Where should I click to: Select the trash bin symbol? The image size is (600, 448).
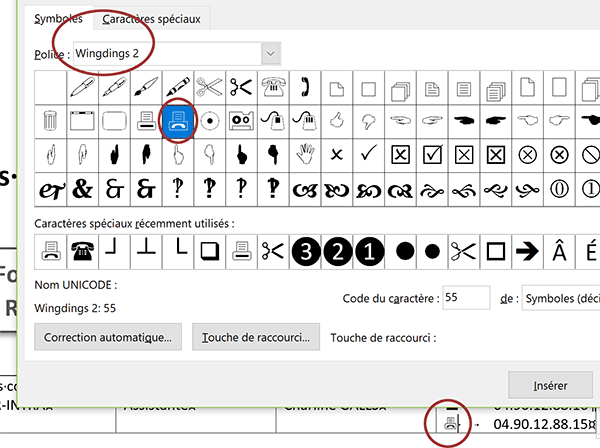(50, 121)
